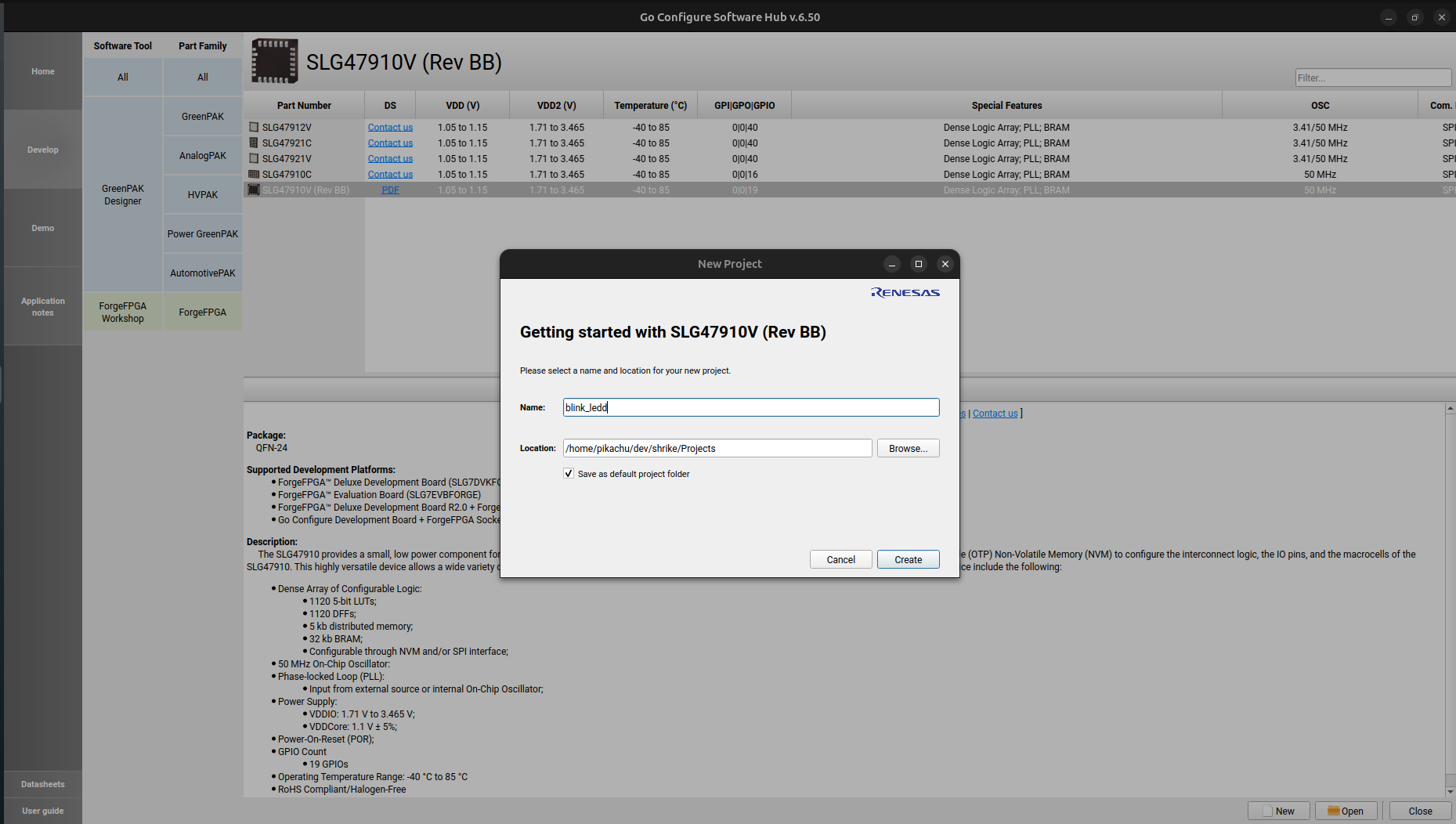This screenshot has height=824, width=1456.
Task: Sort table by Part Number column header
Action: click(304, 105)
